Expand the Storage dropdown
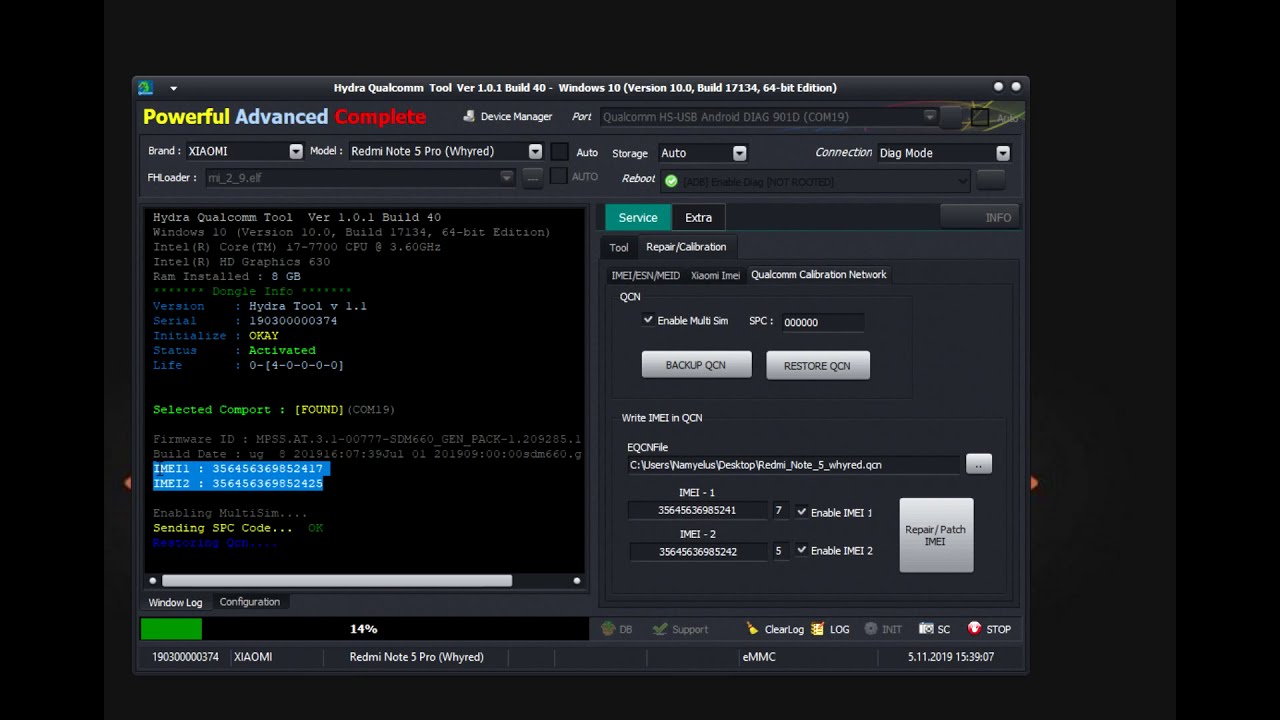 pyautogui.click(x=739, y=153)
